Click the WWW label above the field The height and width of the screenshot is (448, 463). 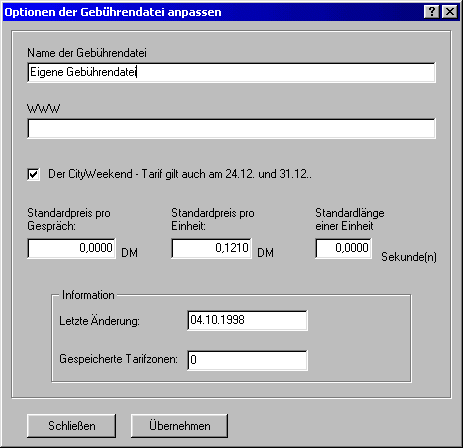click(x=44, y=109)
